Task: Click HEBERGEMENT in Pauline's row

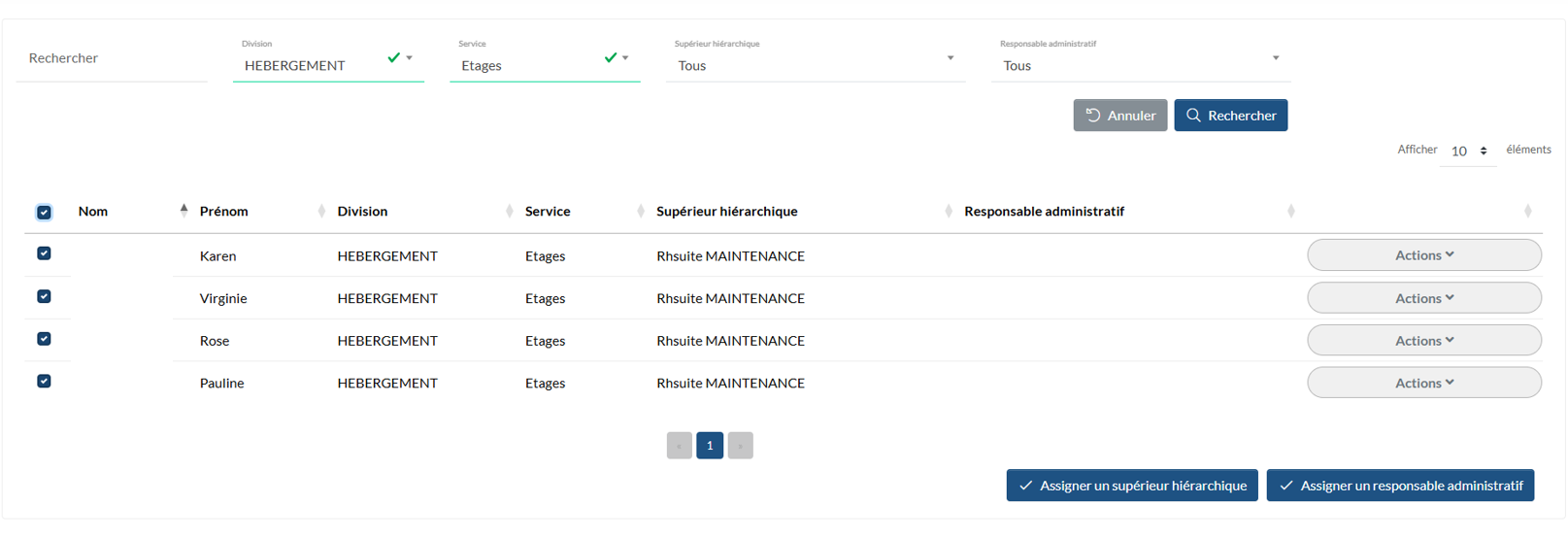Action: coord(387,383)
